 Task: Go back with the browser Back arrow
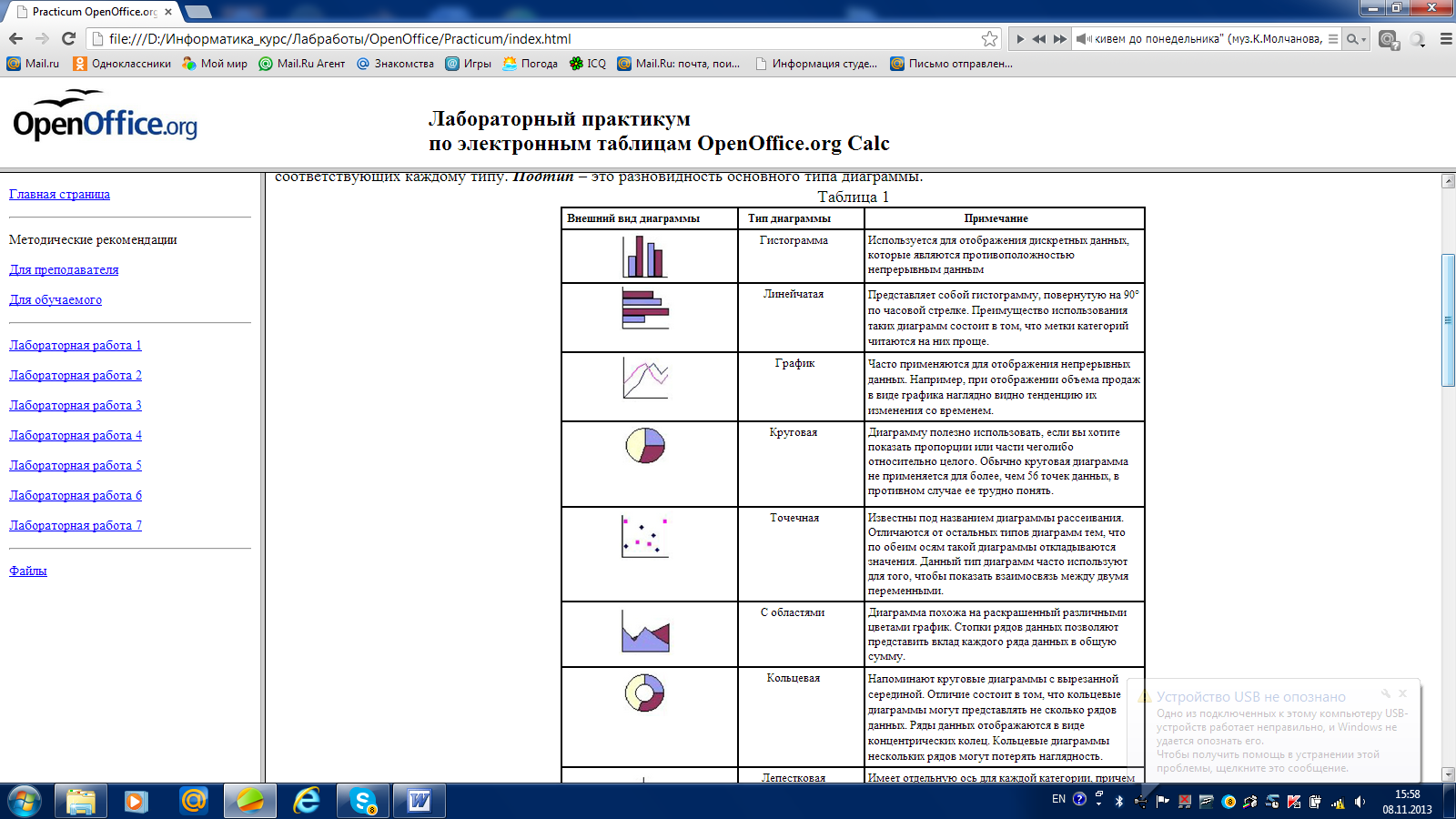[15, 38]
